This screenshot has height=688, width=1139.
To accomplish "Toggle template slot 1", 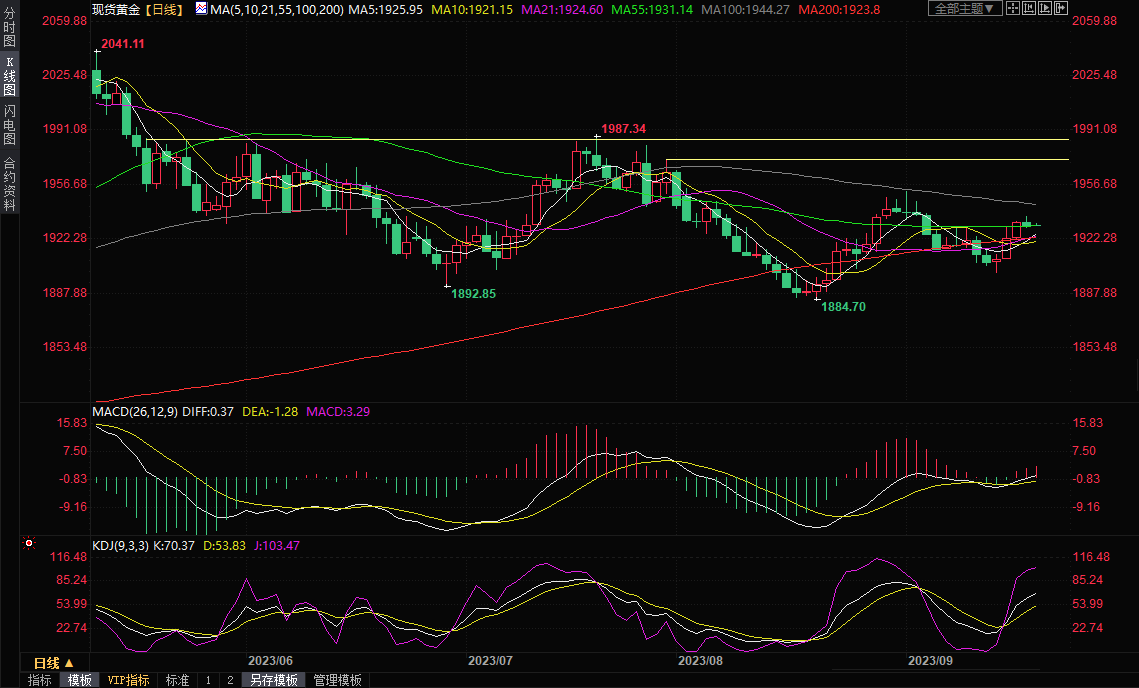I will (x=208, y=680).
